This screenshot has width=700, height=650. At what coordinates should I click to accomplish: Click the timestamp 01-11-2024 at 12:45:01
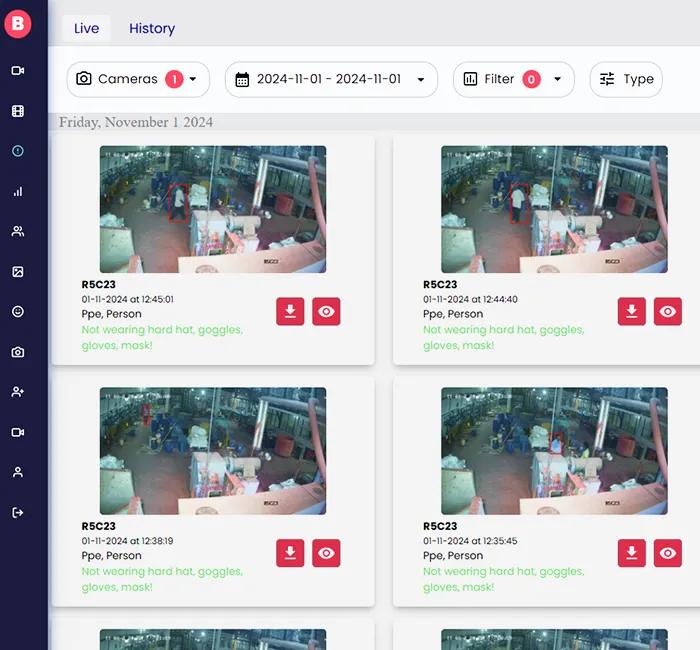pyautogui.click(x=127, y=299)
